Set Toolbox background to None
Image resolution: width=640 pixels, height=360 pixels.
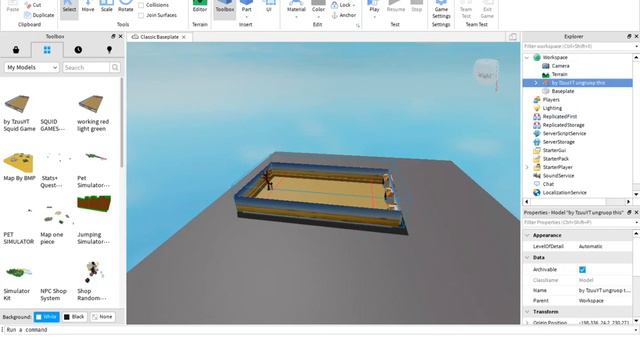click(x=102, y=317)
